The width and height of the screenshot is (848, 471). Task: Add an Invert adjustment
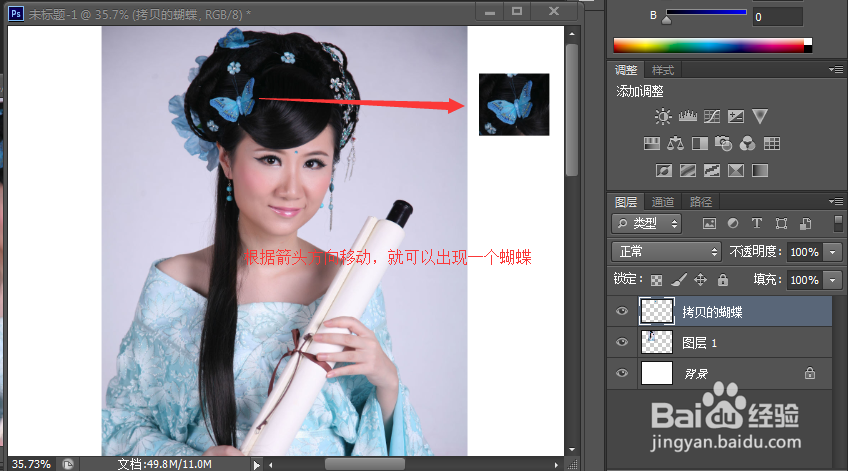pos(664,171)
